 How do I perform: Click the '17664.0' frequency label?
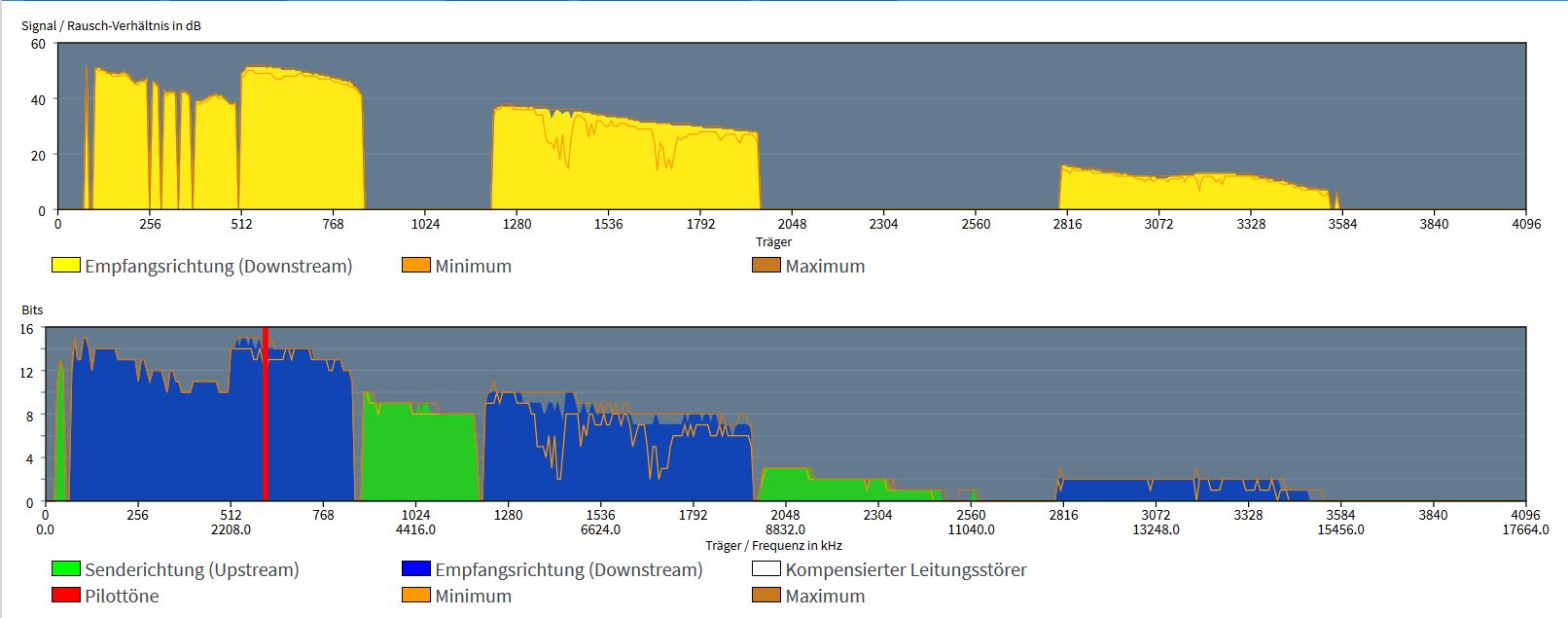point(1525,530)
